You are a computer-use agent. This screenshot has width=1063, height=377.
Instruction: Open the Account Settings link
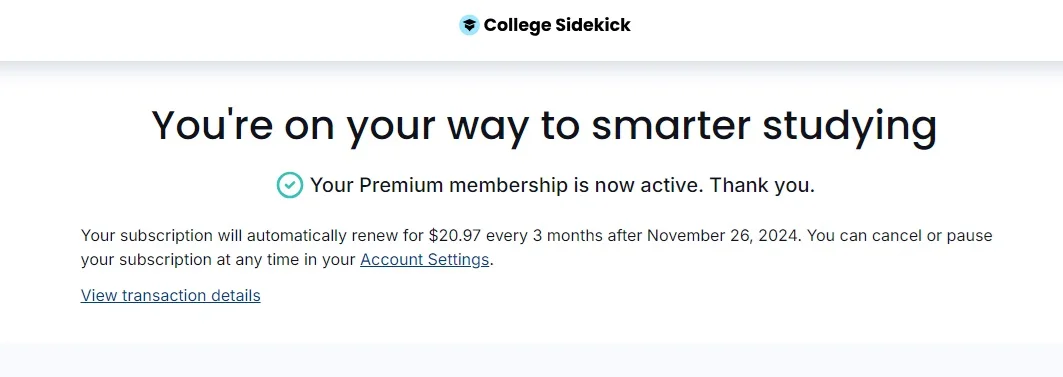[424, 260]
